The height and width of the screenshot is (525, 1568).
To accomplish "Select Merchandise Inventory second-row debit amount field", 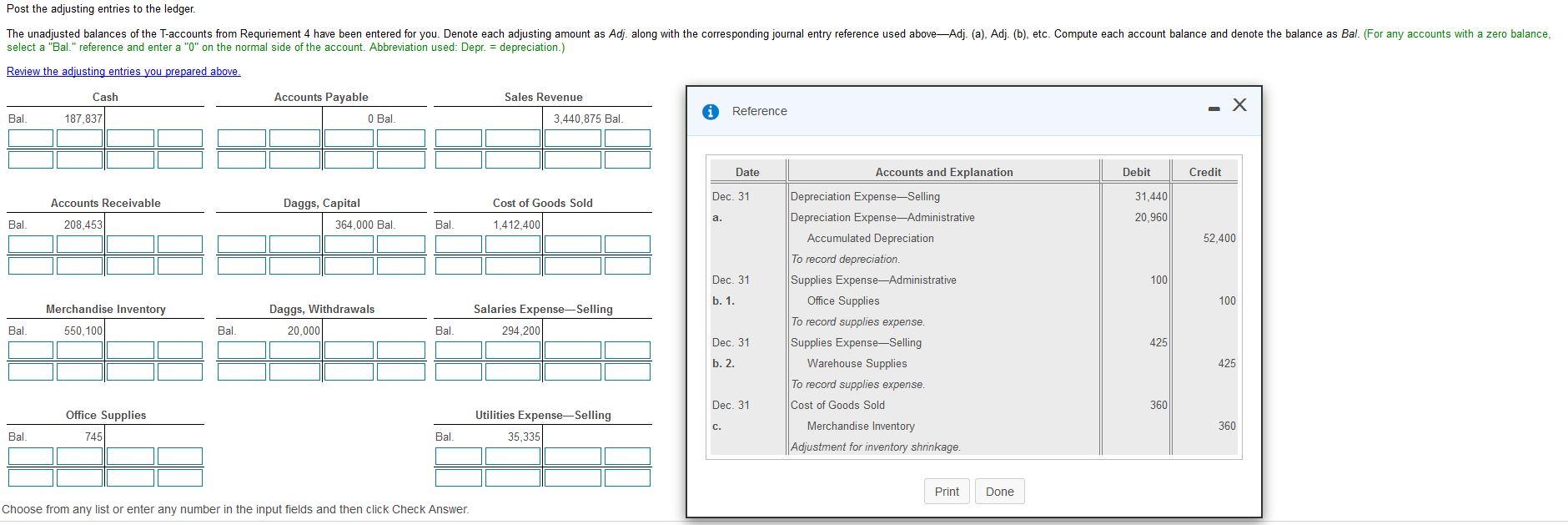I will click(x=80, y=371).
